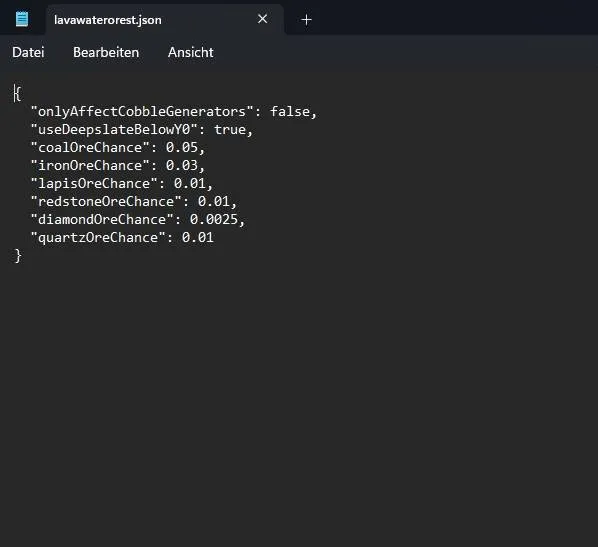Add a new tab with plus icon
Screen dimensions: 598x547
[x=306, y=19]
